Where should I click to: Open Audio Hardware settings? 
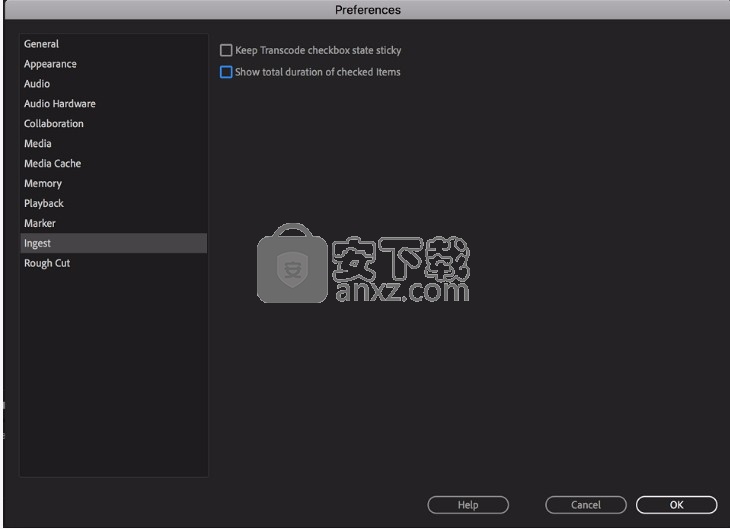point(114,104)
